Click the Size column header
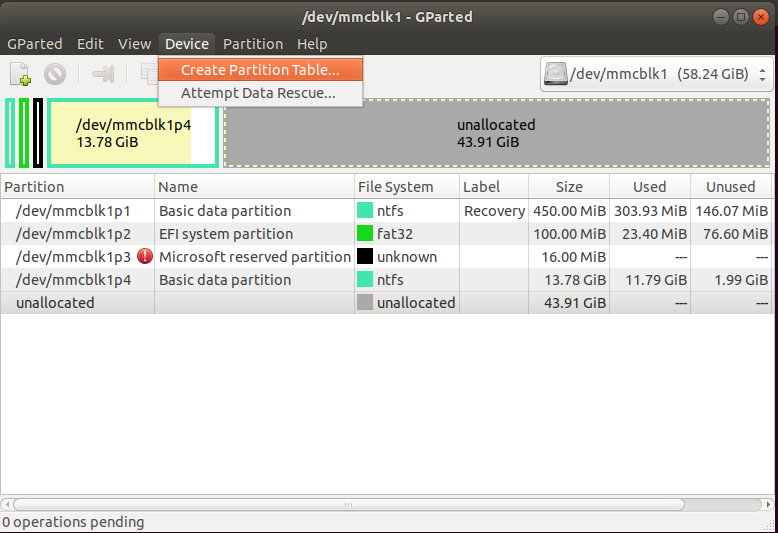Image resolution: width=778 pixels, height=533 pixels. [569, 187]
